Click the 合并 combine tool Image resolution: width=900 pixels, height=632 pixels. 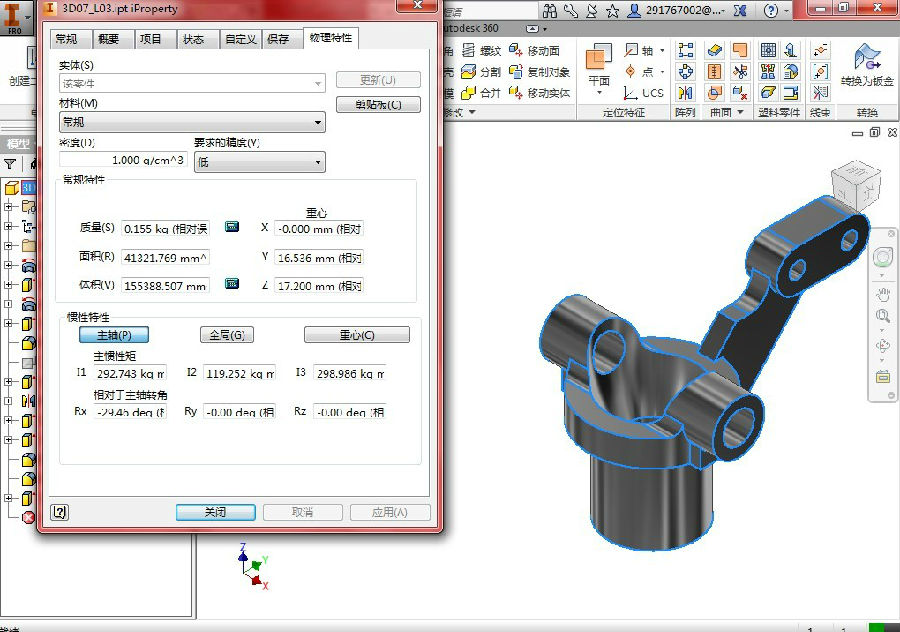(480, 93)
